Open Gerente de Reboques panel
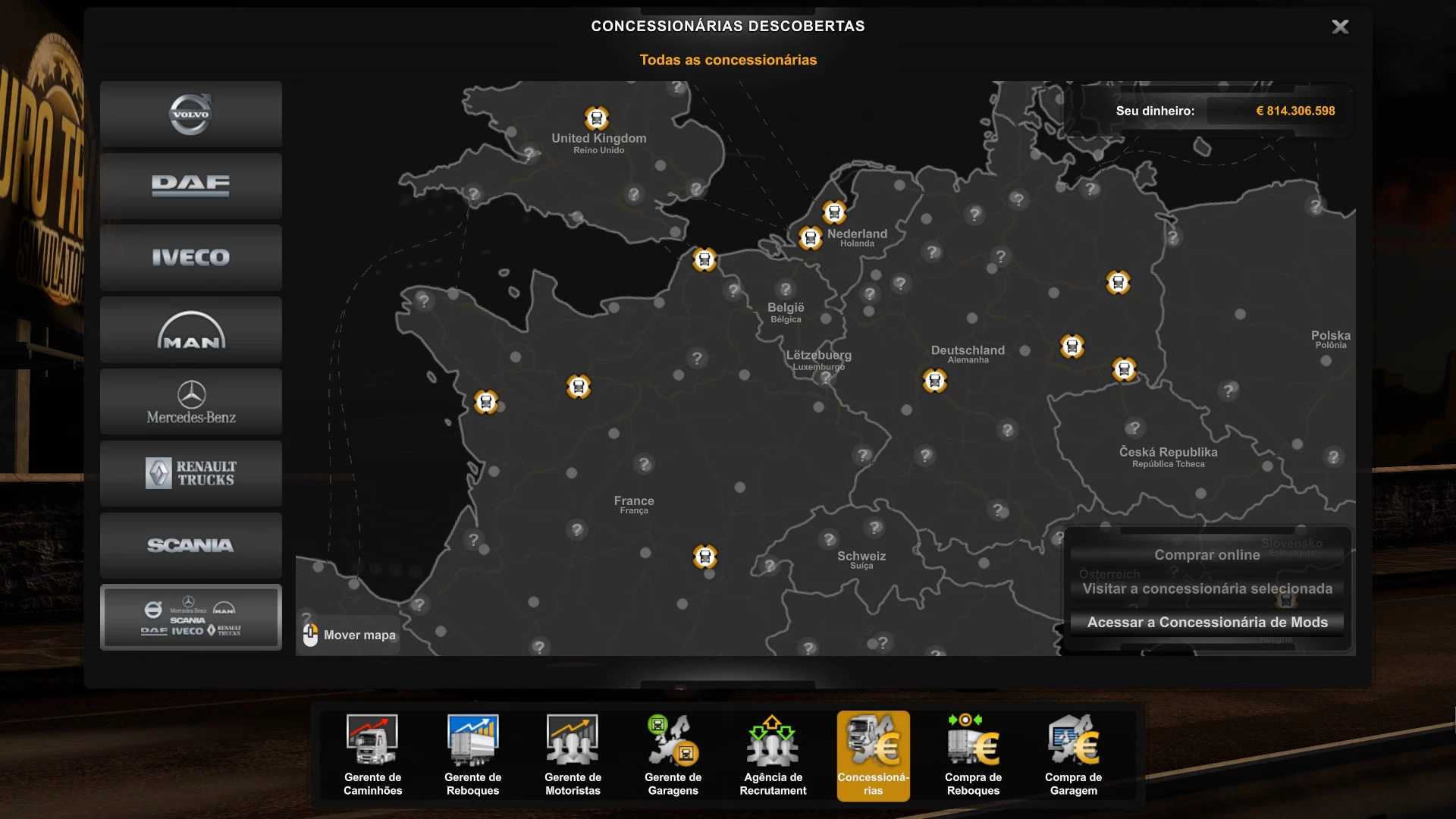Viewport: 1456px width, 819px height. (472, 755)
